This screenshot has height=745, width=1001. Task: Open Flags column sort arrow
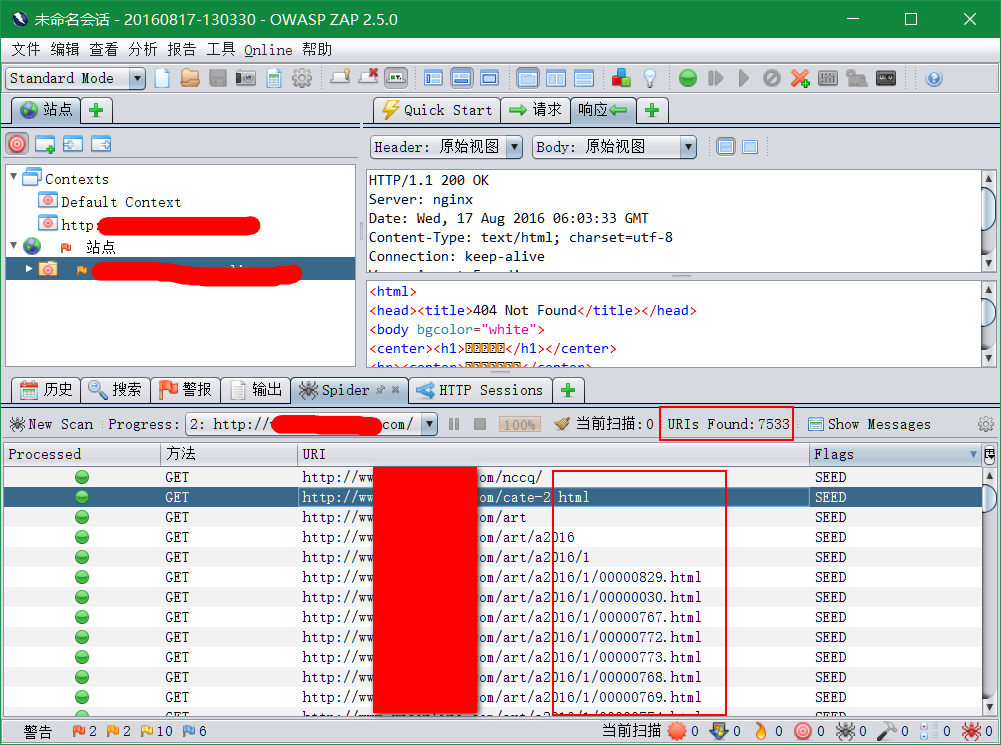[973, 454]
